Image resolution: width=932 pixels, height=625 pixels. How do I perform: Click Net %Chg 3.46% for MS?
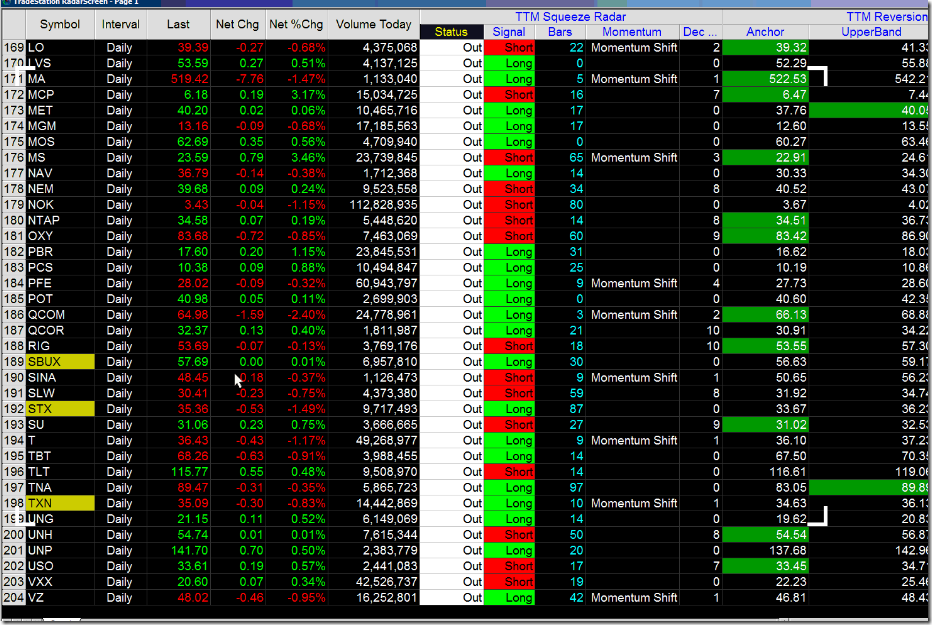(x=308, y=157)
